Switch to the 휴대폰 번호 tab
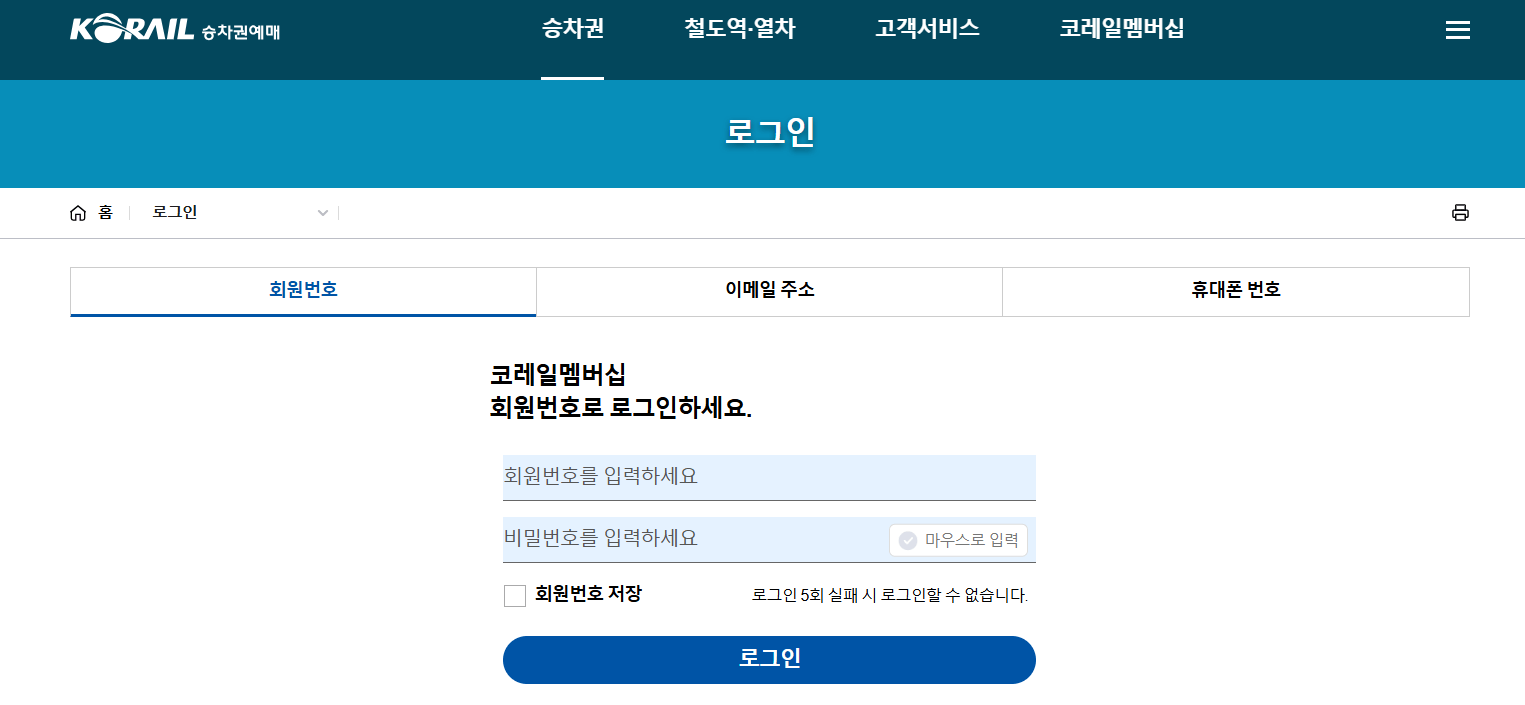Image resolution: width=1525 pixels, height=705 pixels. 1235,291
